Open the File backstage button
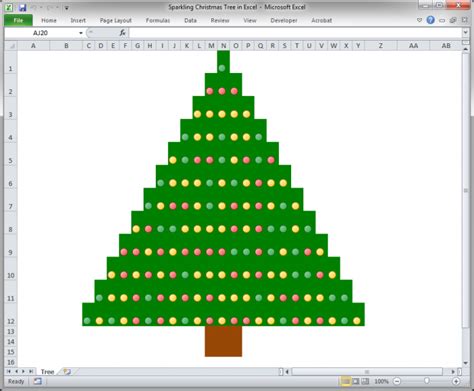 18,20
